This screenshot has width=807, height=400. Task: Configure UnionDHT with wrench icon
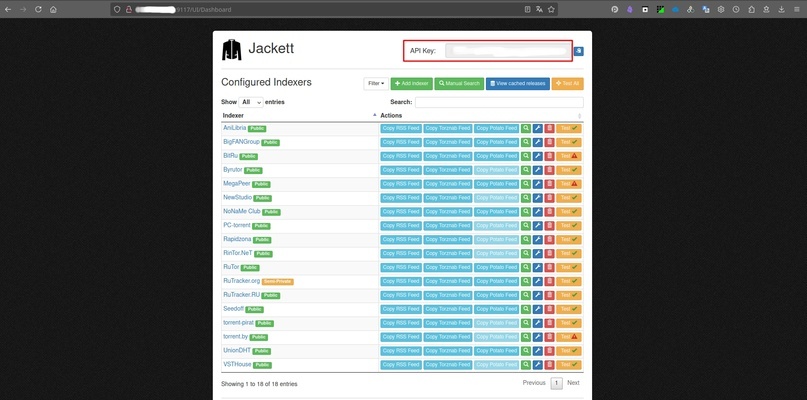(537, 351)
